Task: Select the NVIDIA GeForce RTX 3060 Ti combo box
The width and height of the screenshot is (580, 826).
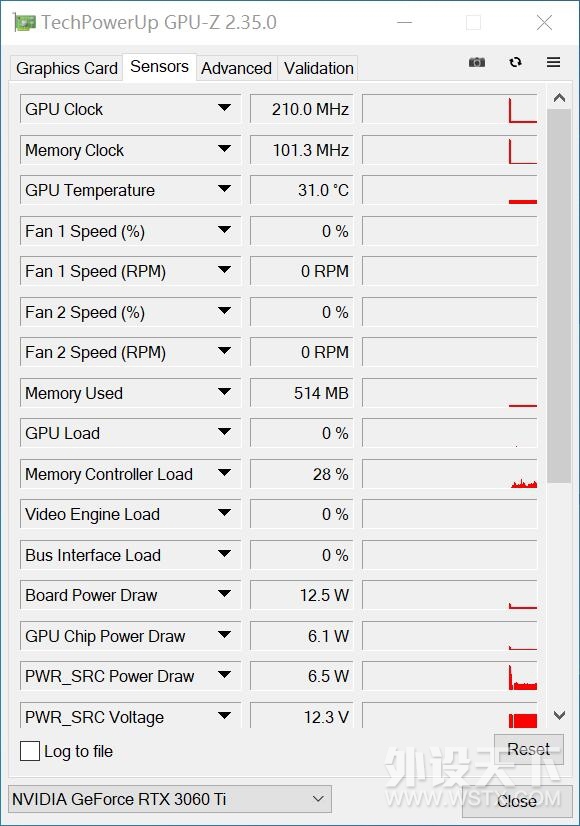Action: point(170,799)
